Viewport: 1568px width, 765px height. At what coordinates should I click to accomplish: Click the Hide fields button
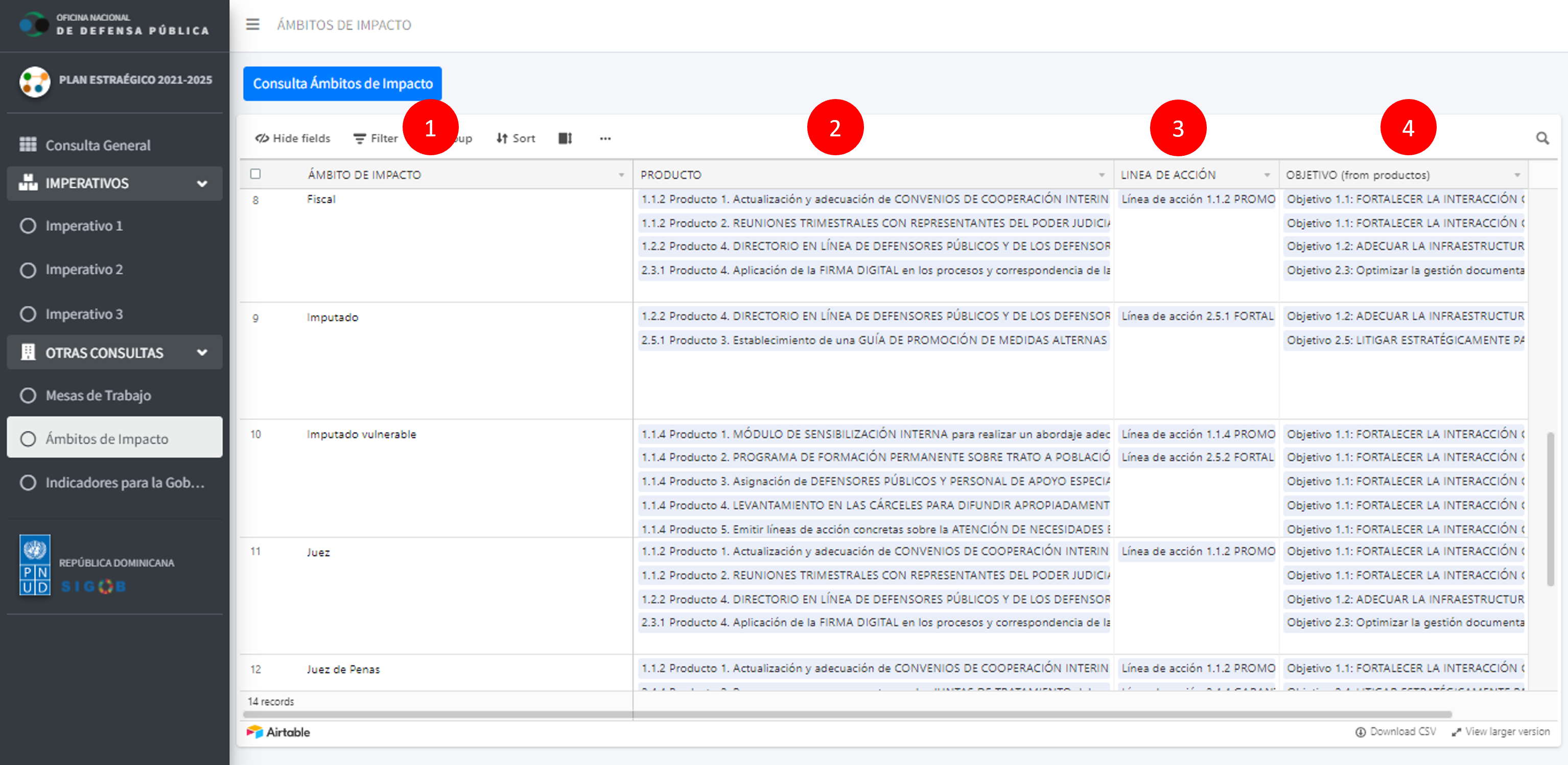[293, 138]
